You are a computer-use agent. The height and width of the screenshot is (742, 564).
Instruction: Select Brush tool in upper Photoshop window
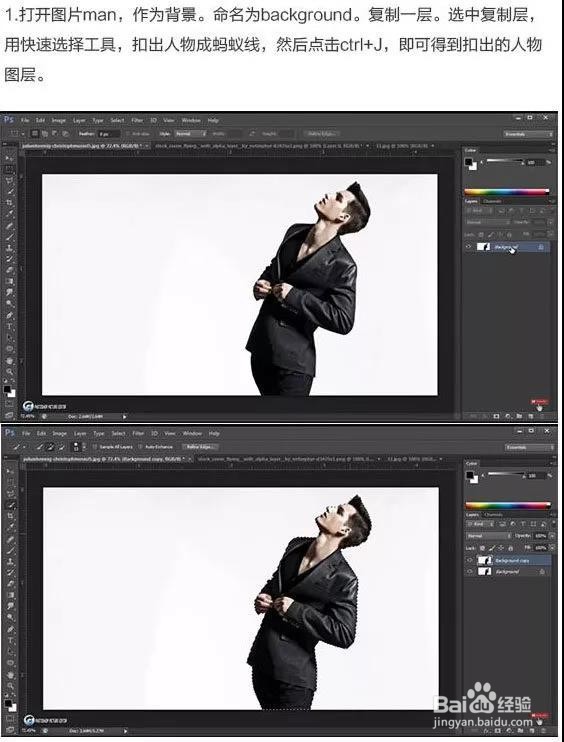click(9, 237)
